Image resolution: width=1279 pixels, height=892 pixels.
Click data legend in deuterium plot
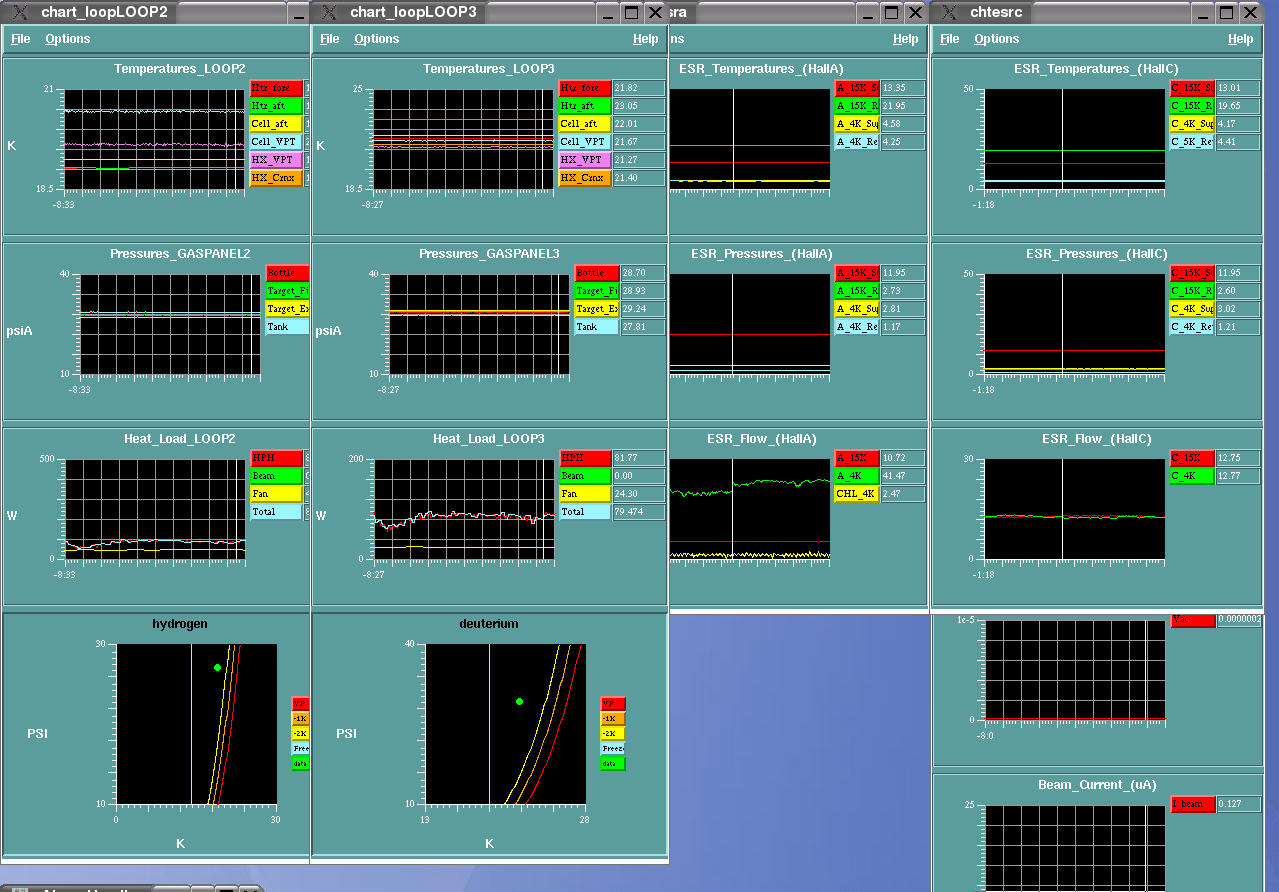[x=613, y=764]
